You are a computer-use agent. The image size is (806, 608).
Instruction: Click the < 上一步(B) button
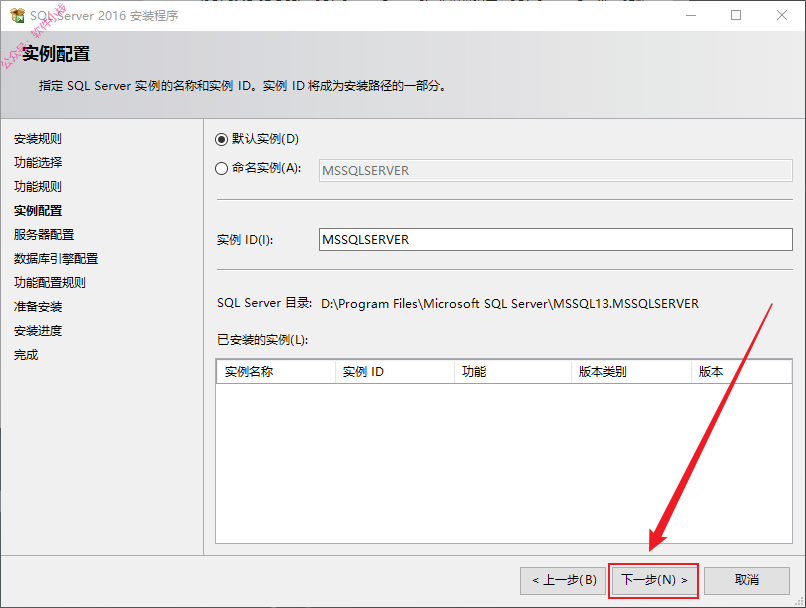point(563,581)
